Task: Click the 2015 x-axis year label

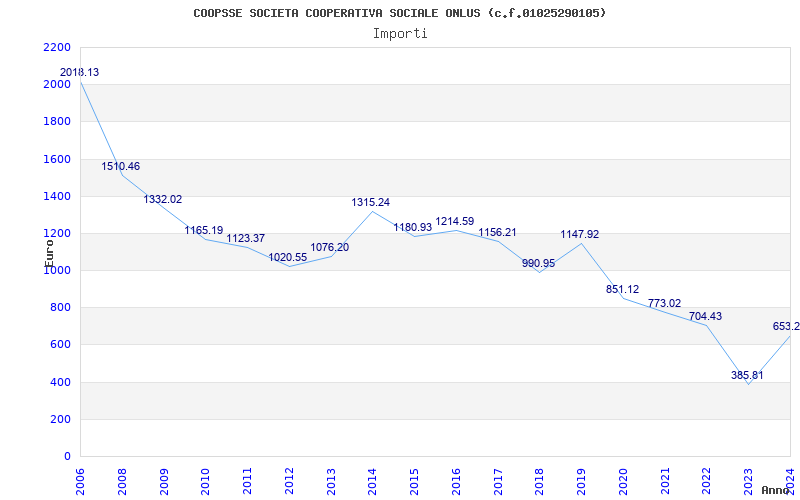Action: click(x=414, y=481)
